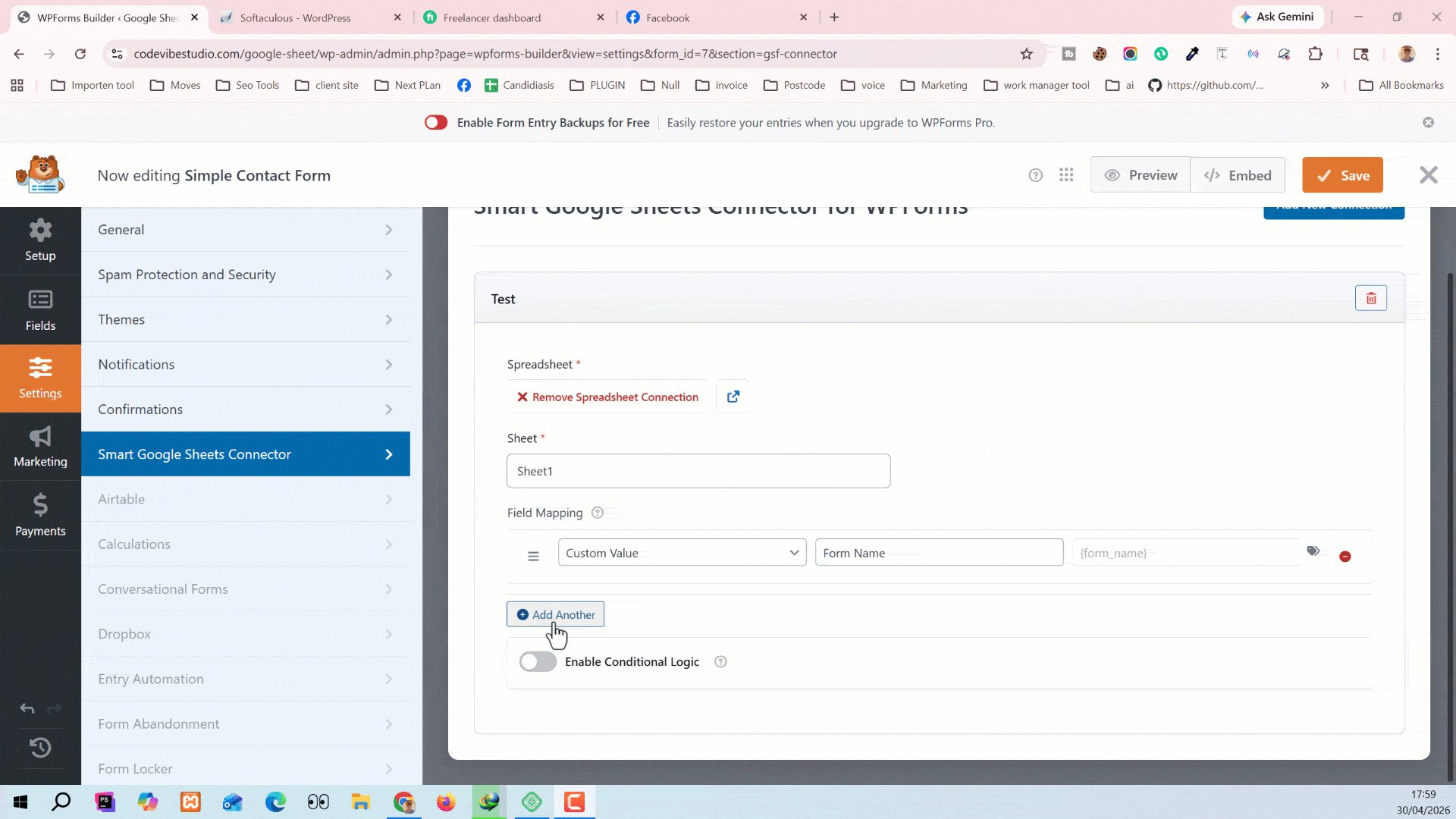The height and width of the screenshot is (819, 1456).
Task: Open spreadsheet in new tab icon
Action: pyautogui.click(x=733, y=397)
